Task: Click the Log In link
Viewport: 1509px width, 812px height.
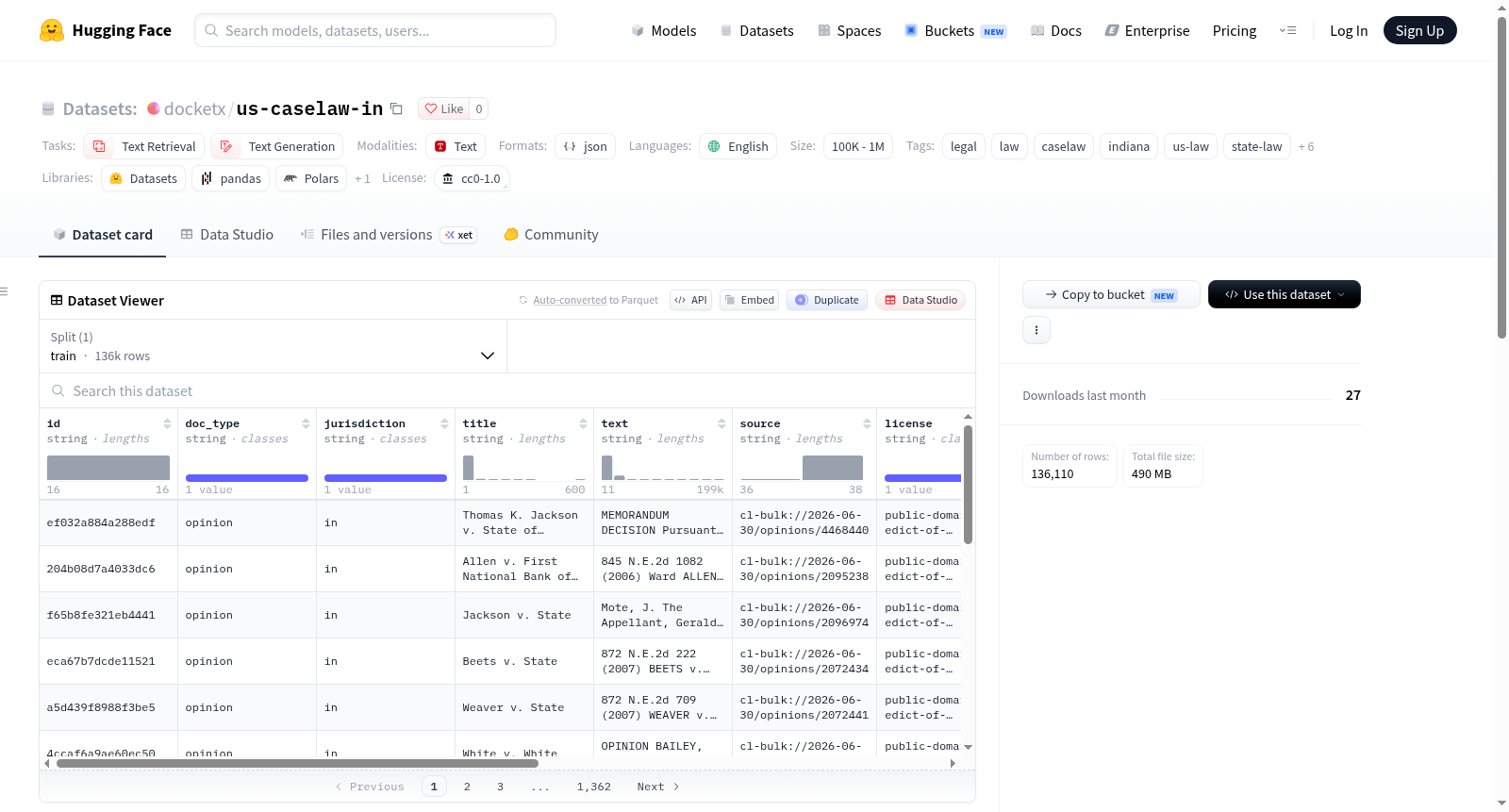Action: [x=1349, y=30]
